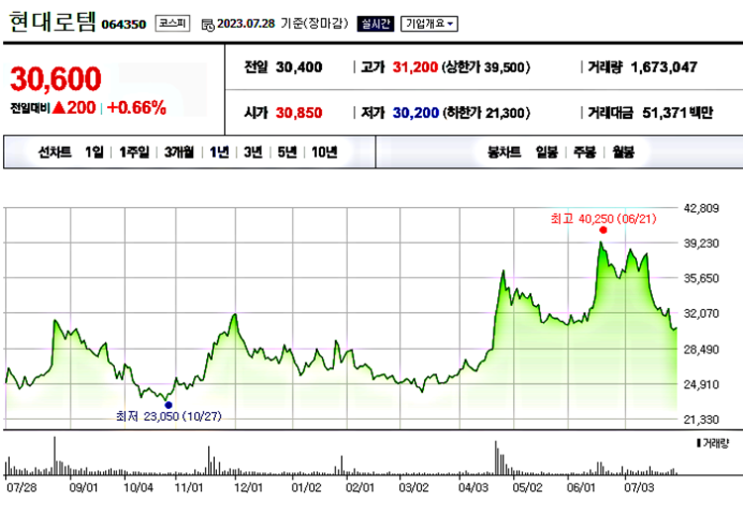Click the 거래량 value 1,673,047
Image resolution: width=743 pixels, height=513 pixels.
(664, 67)
